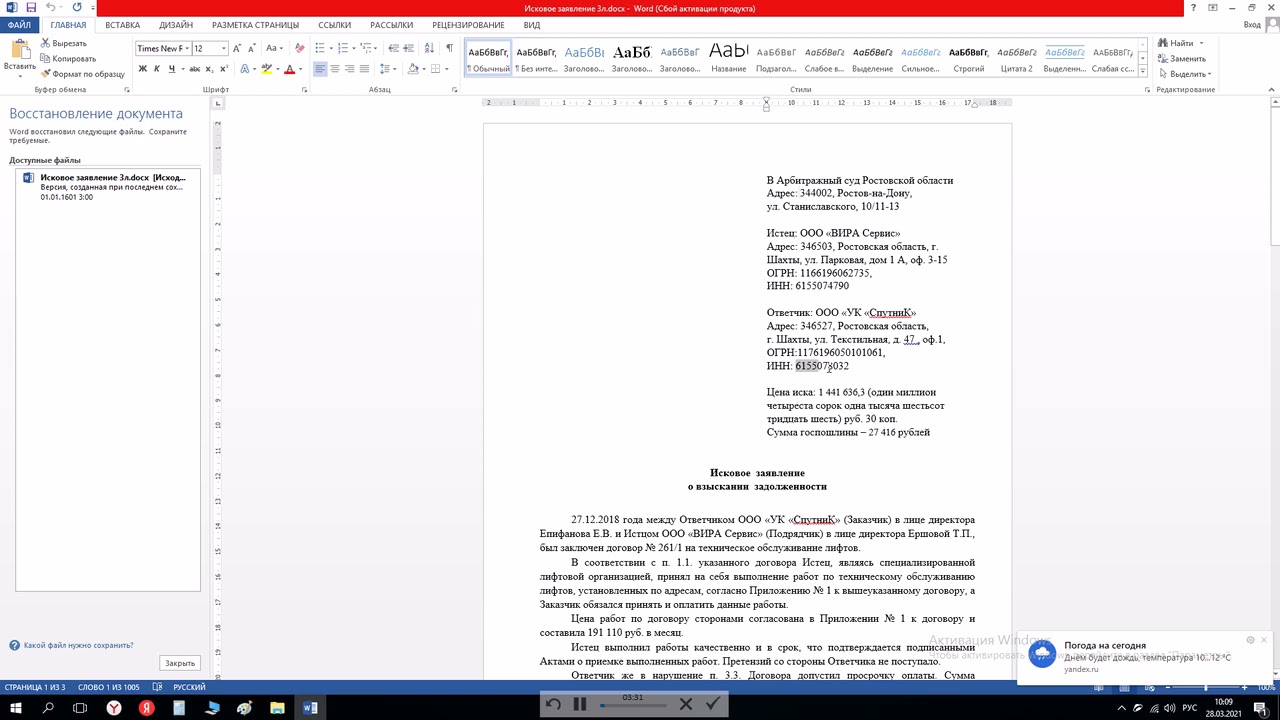This screenshot has height=720, width=1280.
Task: Increase paragraph indent
Action: click(x=409, y=48)
